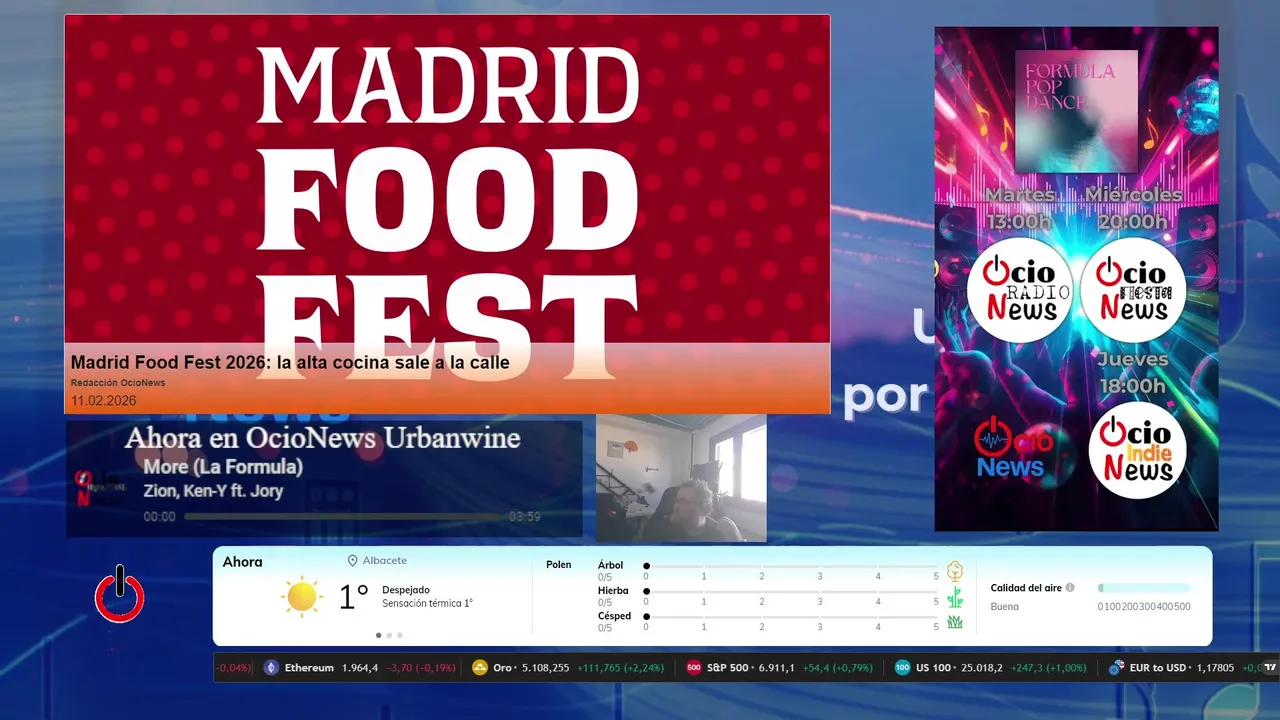Click the Césped pollen grass icon

[x=955, y=622]
